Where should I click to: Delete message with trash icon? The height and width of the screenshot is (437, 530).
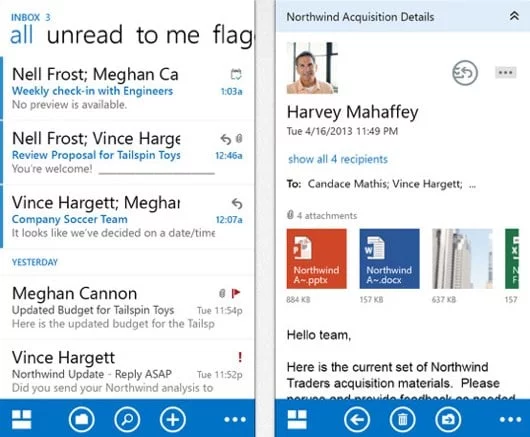(402, 419)
